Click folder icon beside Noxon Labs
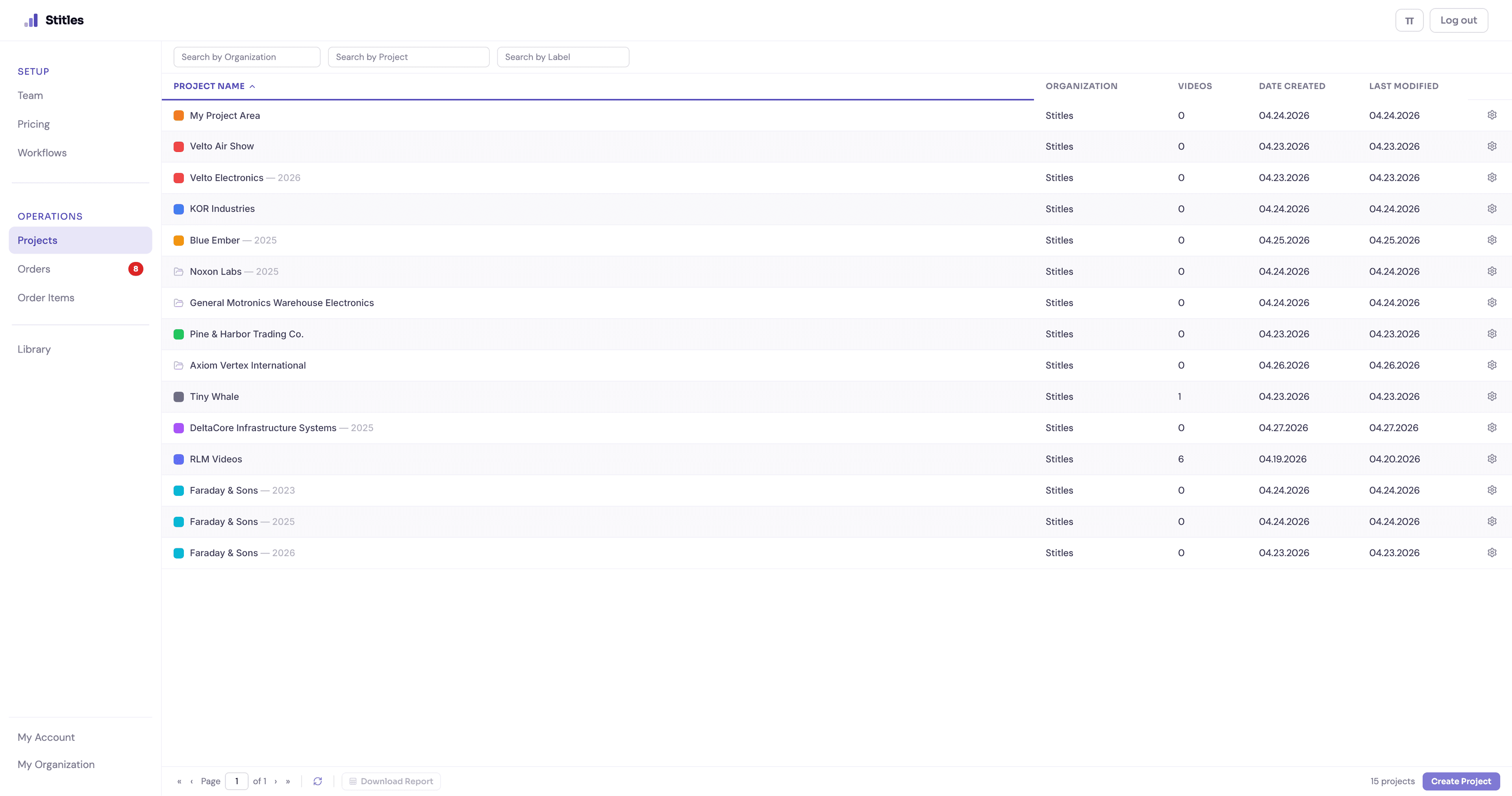 [178, 271]
